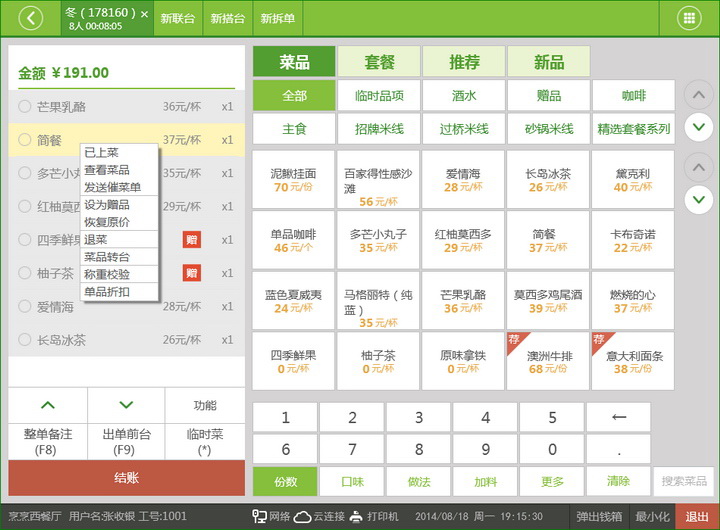Open the 菜品 tab
This screenshot has height=530, width=720.
coord(294,62)
